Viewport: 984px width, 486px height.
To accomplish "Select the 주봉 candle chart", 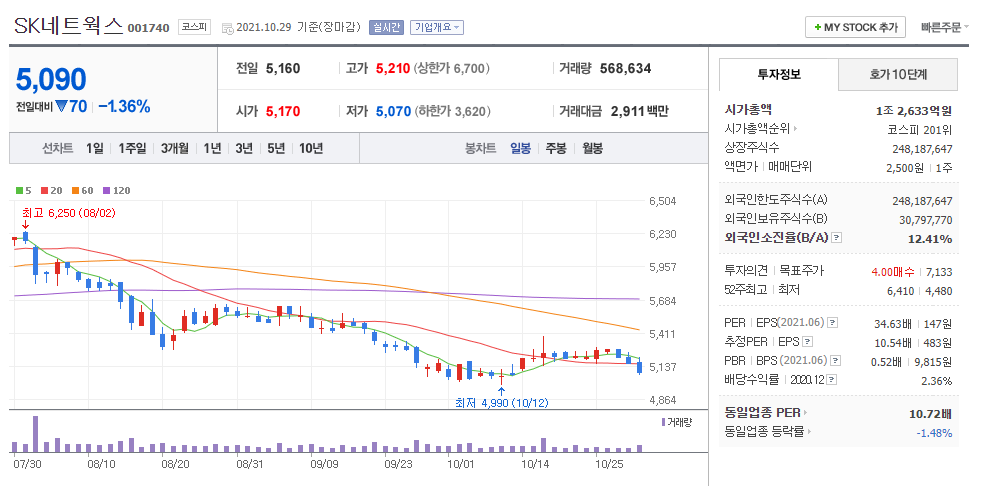I will tap(555, 149).
